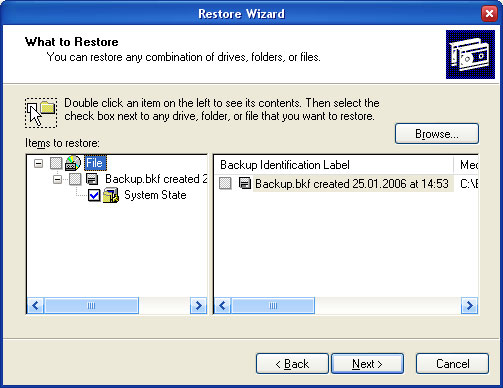Click the checkbox-and-folder hint icon

tap(41, 113)
